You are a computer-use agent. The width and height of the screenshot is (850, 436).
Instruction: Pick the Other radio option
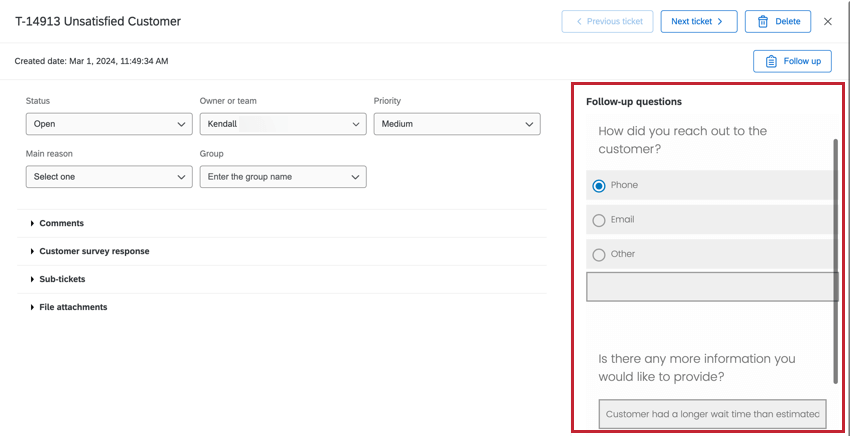(x=599, y=254)
